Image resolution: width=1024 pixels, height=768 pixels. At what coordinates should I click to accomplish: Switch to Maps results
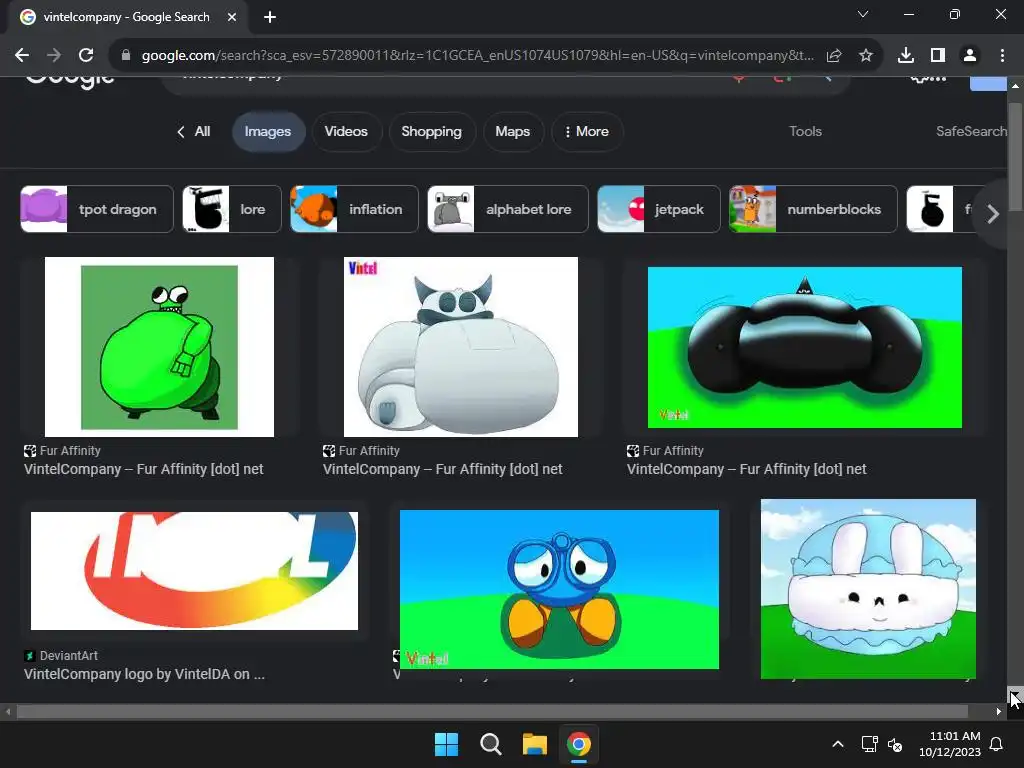(513, 131)
